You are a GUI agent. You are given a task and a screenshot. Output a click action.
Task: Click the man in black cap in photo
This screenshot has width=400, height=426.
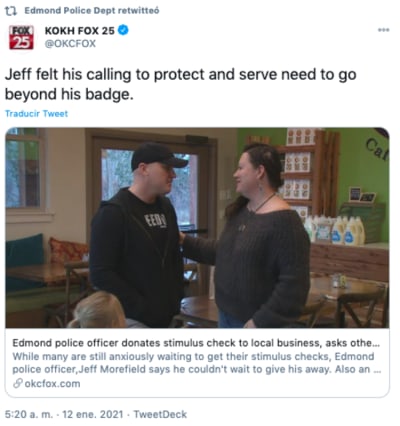click(x=138, y=235)
